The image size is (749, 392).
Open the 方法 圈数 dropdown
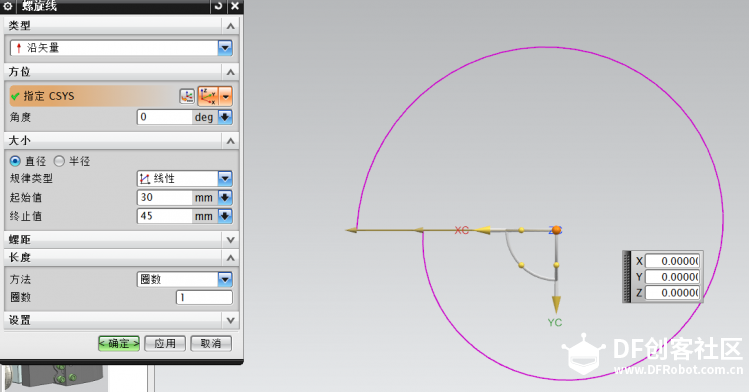point(225,279)
